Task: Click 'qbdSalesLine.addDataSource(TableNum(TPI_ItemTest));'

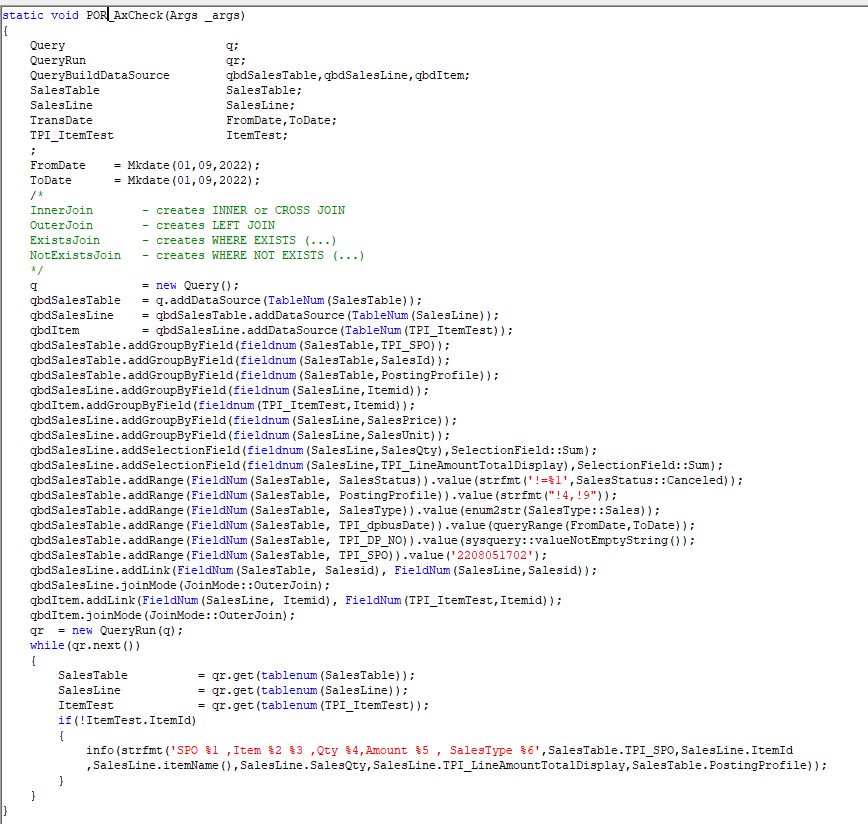Action: point(334,330)
